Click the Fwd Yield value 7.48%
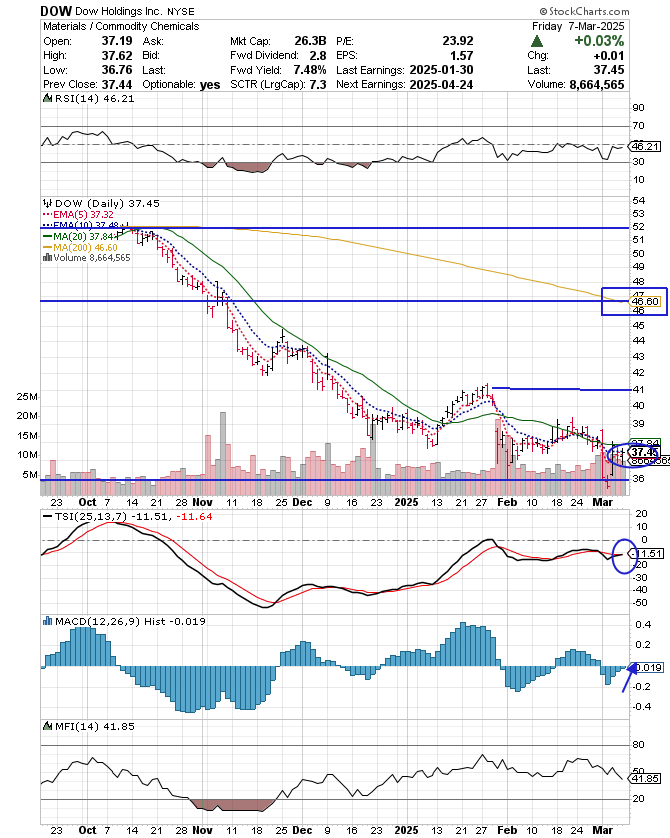The height and width of the screenshot is (838, 670). (310, 70)
